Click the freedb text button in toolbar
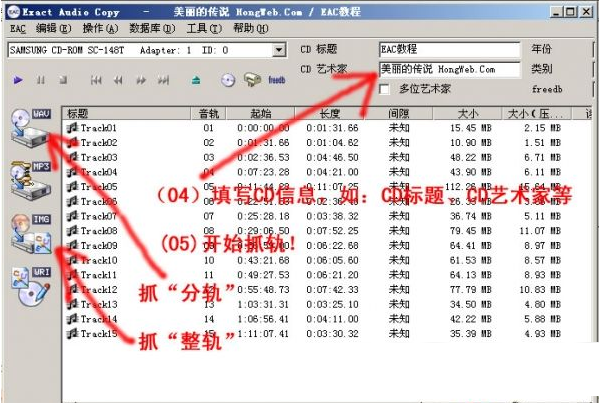This screenshot has height=403, width=599. 277,80
